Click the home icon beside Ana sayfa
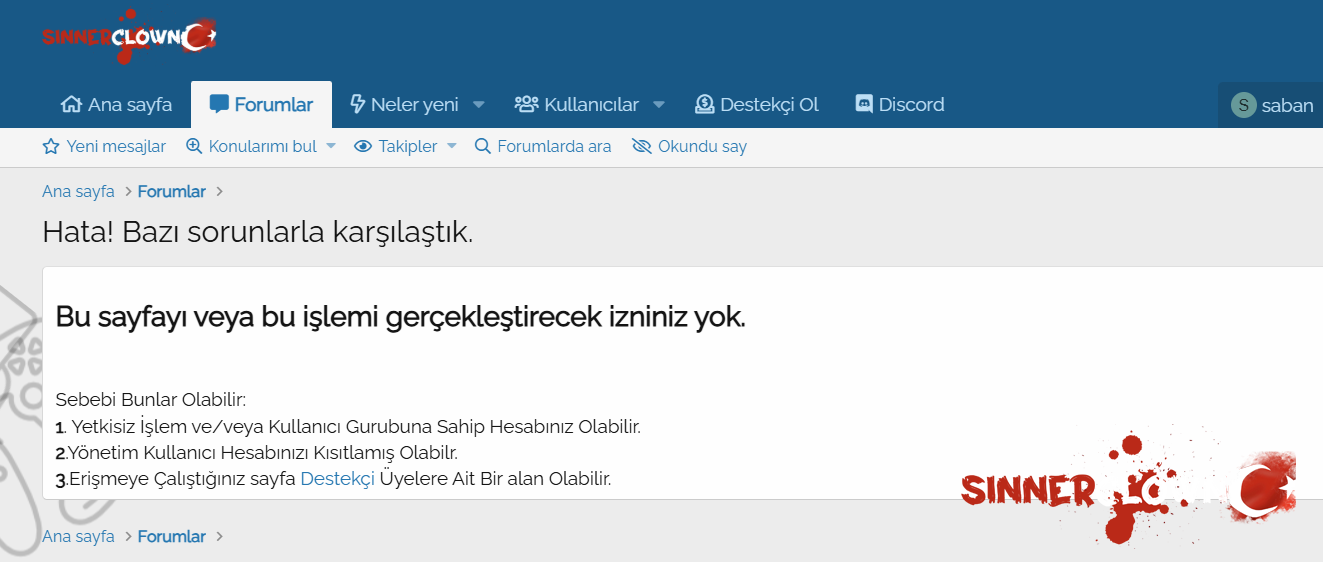 [x=71, y=105]
